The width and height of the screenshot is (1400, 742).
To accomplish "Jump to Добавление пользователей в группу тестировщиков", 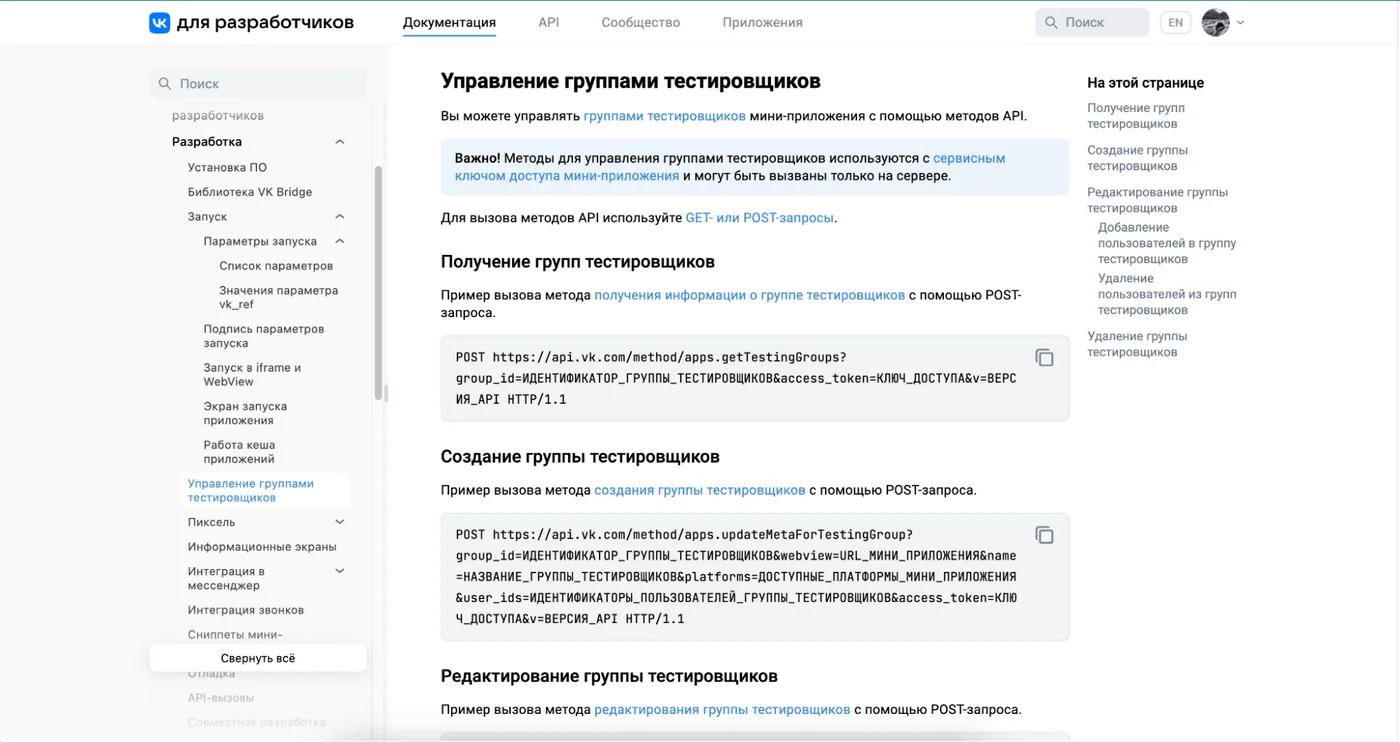I will pyautogui.click(x=1167, y=243).
